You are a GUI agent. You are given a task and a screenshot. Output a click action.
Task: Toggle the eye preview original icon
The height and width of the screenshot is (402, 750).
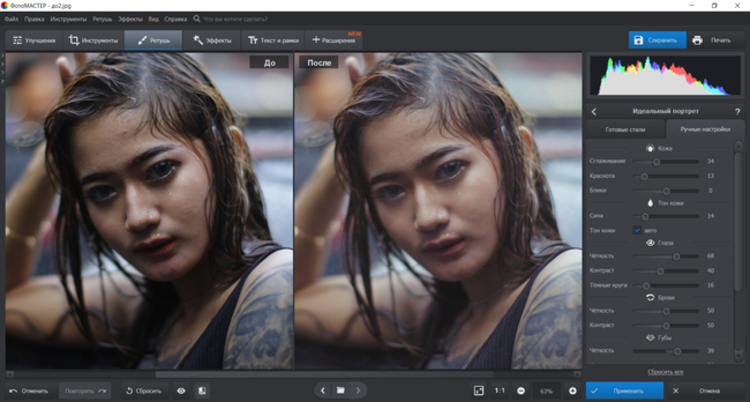pos(181,390)
